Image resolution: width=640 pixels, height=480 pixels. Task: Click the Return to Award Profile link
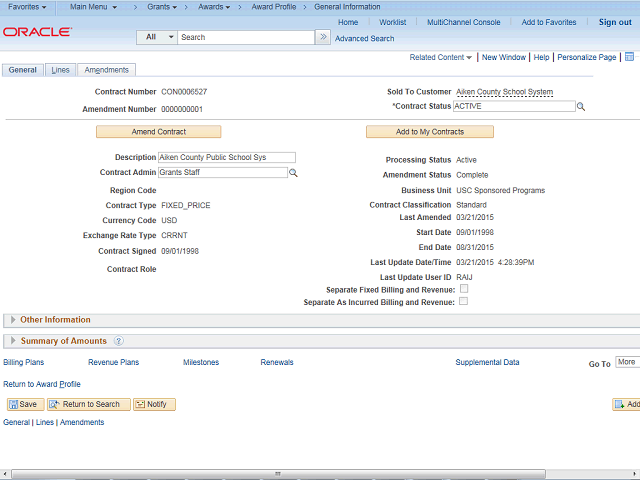point(42,384)
